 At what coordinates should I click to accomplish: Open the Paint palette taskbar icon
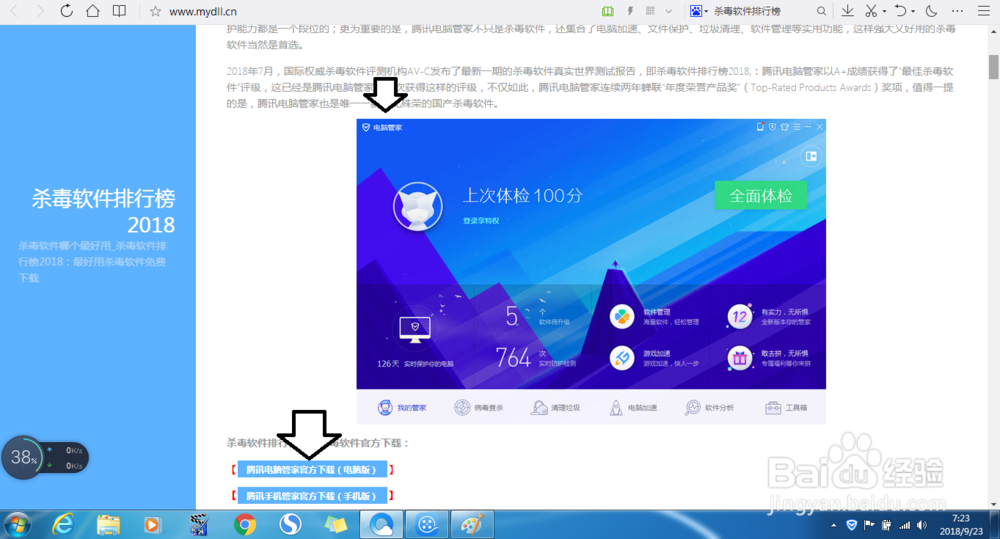472,525
